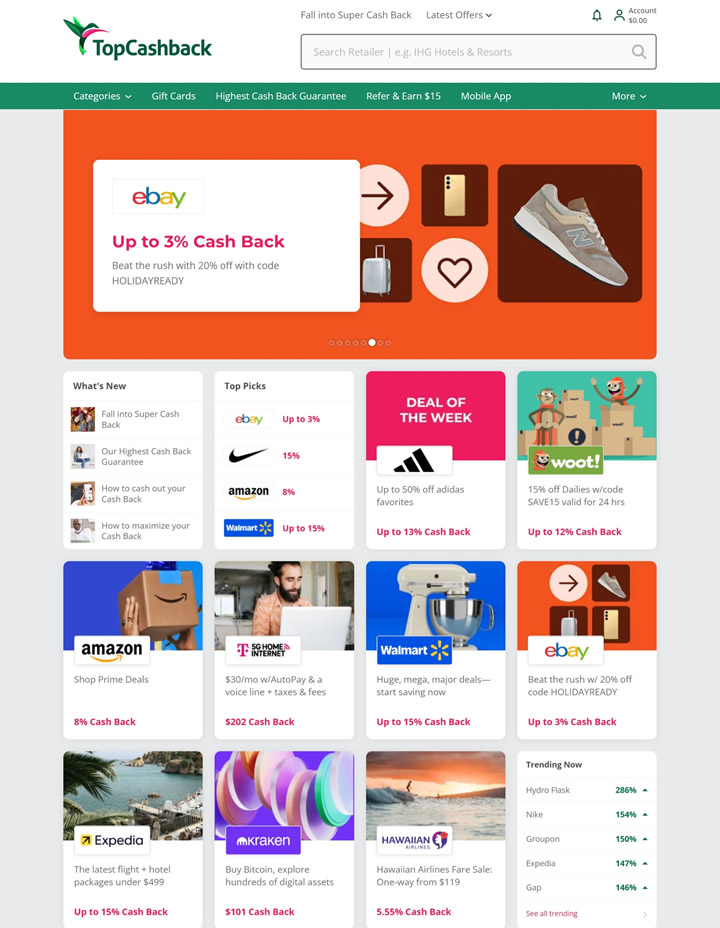Expand the Latest Offers dropdown
Screen dimensions: 720x928
point(459,15)
